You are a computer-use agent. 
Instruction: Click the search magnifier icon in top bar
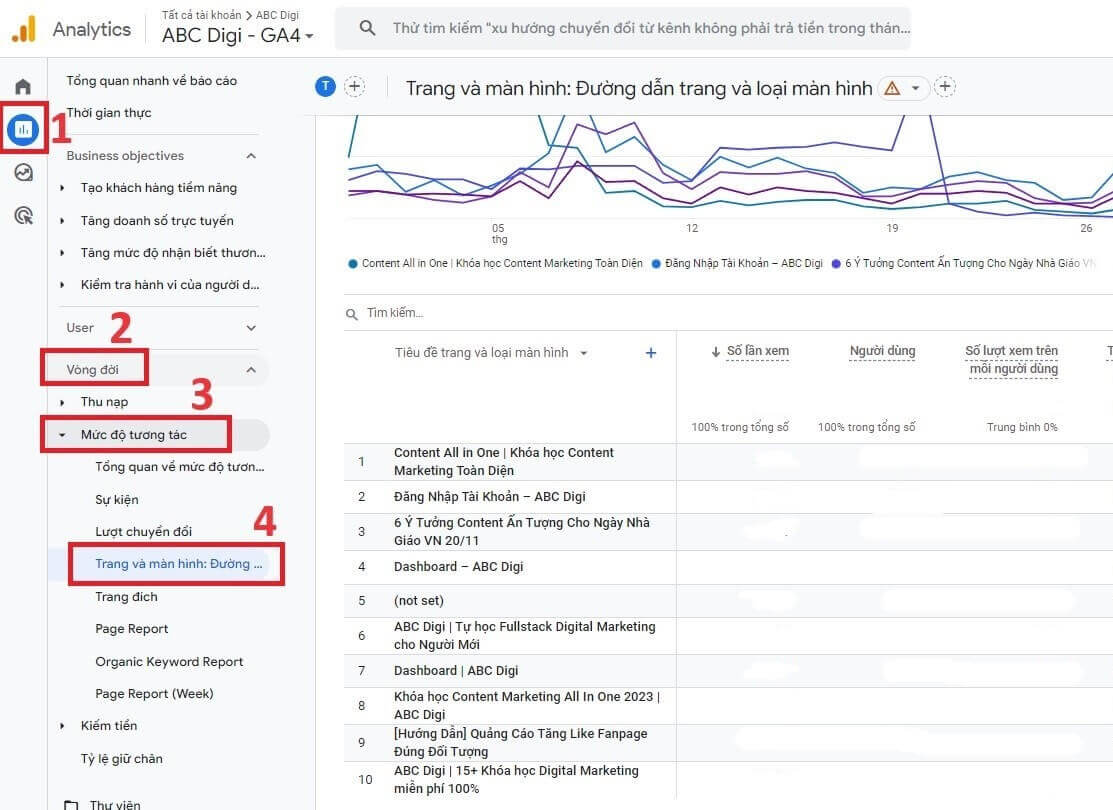click(x=367, y=28)
